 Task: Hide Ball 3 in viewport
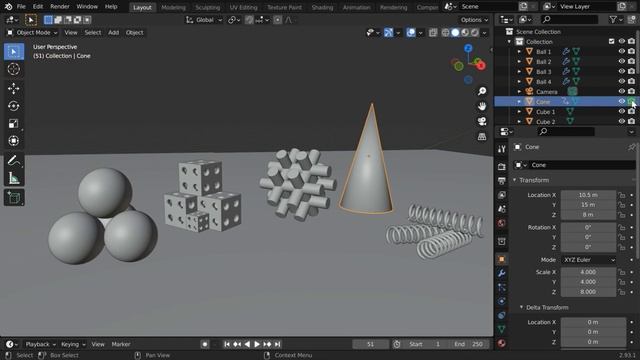pos(621,71)
